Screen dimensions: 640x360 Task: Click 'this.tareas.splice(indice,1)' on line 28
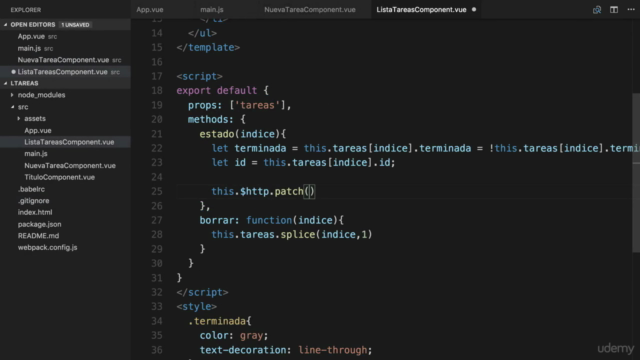[x=292, y=235]
